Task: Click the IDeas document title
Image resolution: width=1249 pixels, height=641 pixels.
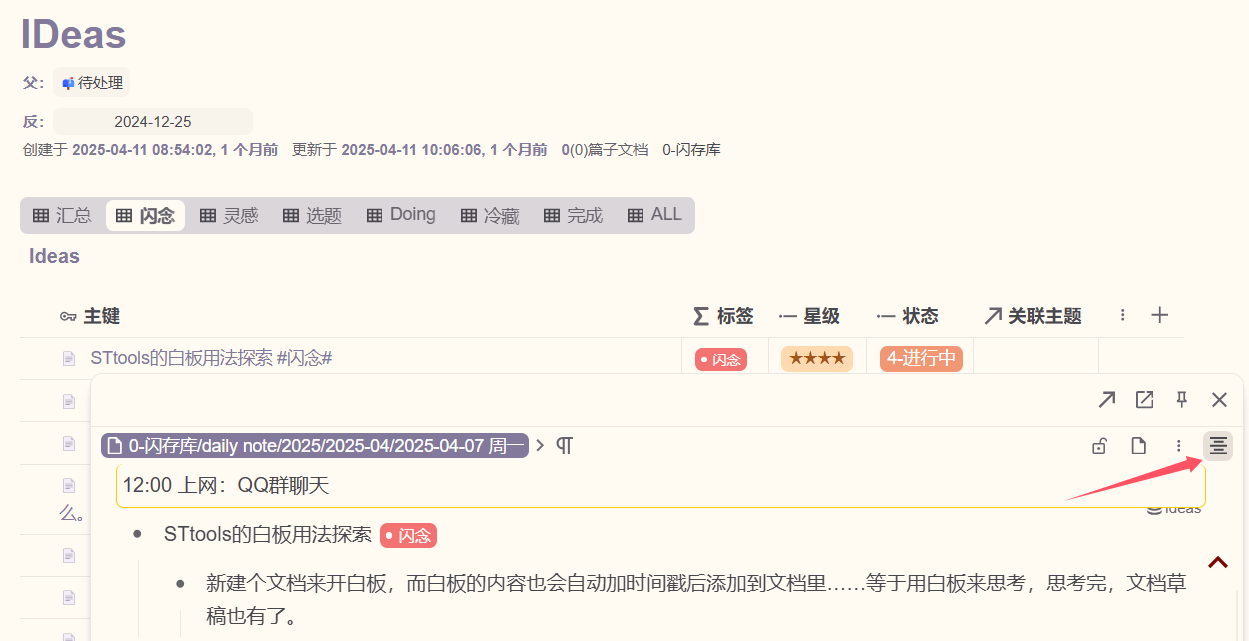Action: (73, 34)
